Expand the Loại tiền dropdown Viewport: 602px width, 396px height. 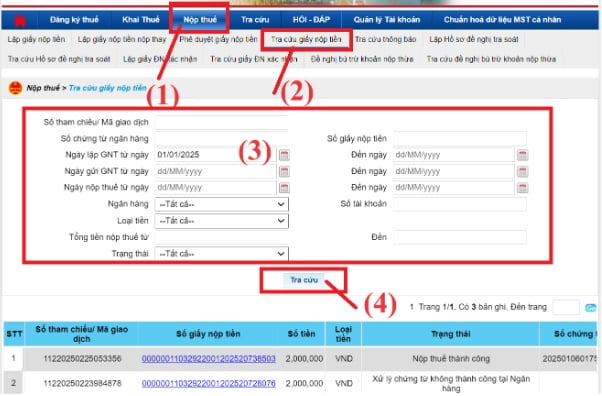click(222, 221)
